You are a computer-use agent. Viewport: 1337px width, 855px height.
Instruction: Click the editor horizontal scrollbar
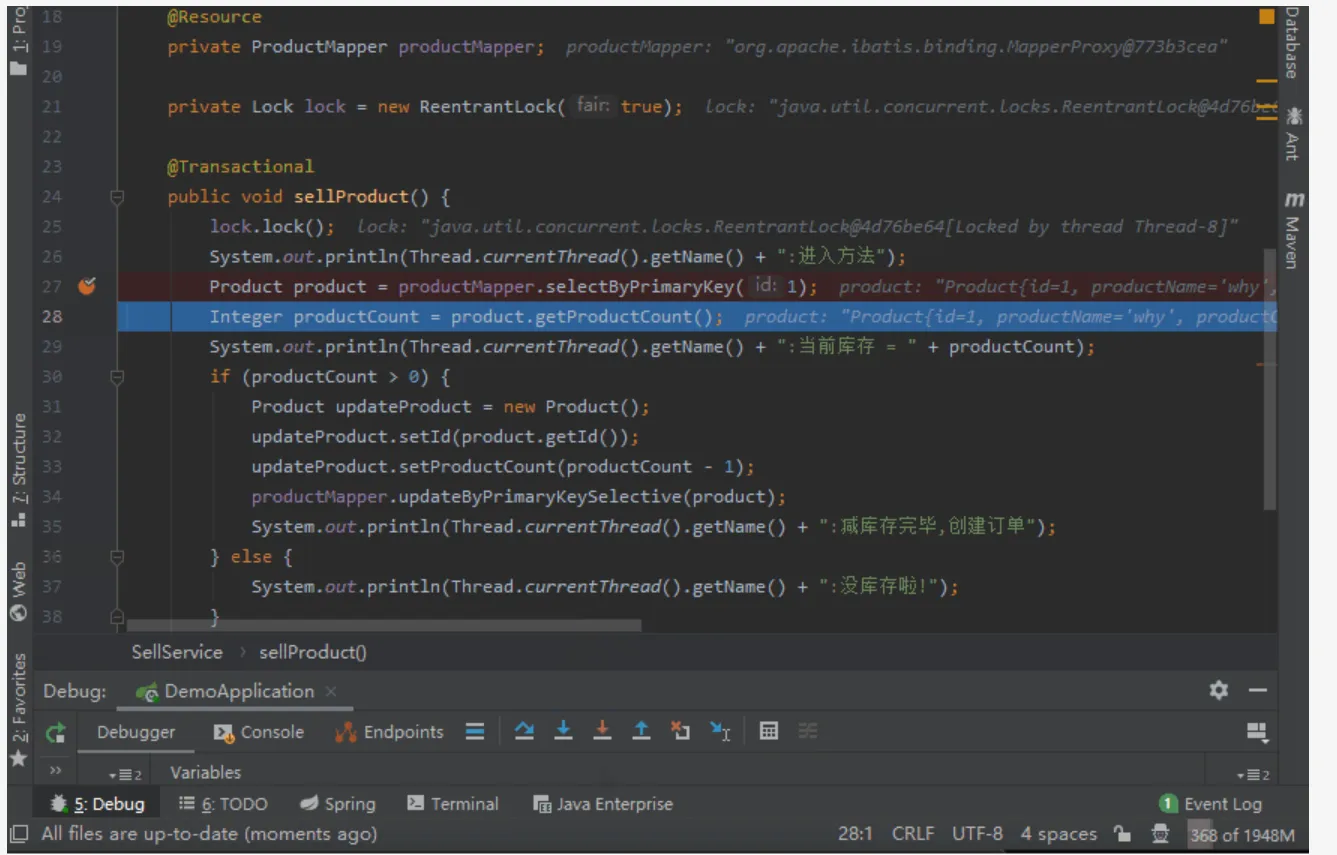pyautogui.click(x=384, y=625)
